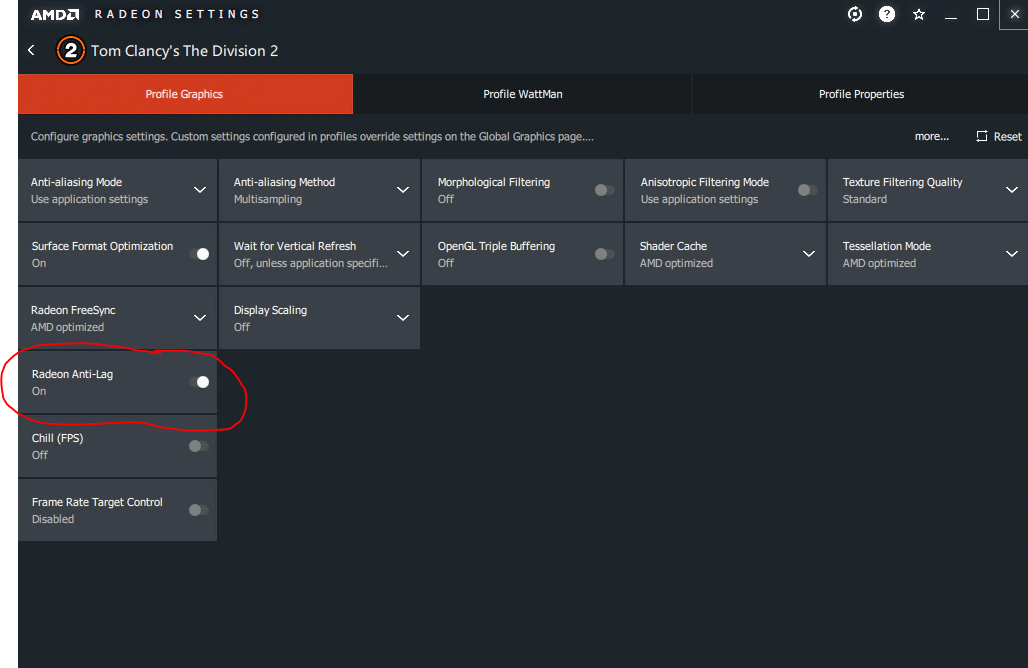The width and height of the screenshot is (1028, 668).
Task: Open the Radeon updates refresh icon
Action: pos(854,14)
